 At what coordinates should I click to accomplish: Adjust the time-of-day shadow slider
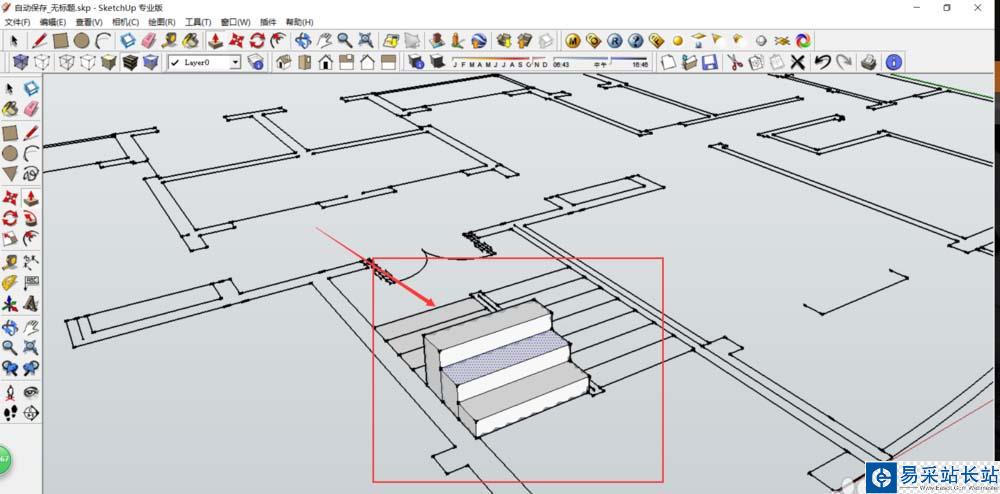(x=601, y=62)
